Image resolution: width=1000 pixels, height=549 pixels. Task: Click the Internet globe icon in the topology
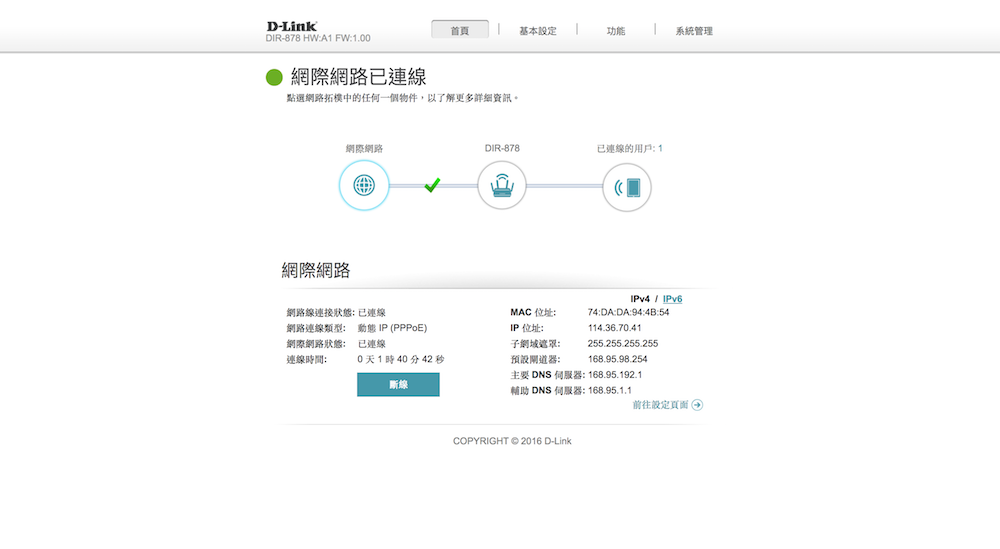[x=364, y=186]
